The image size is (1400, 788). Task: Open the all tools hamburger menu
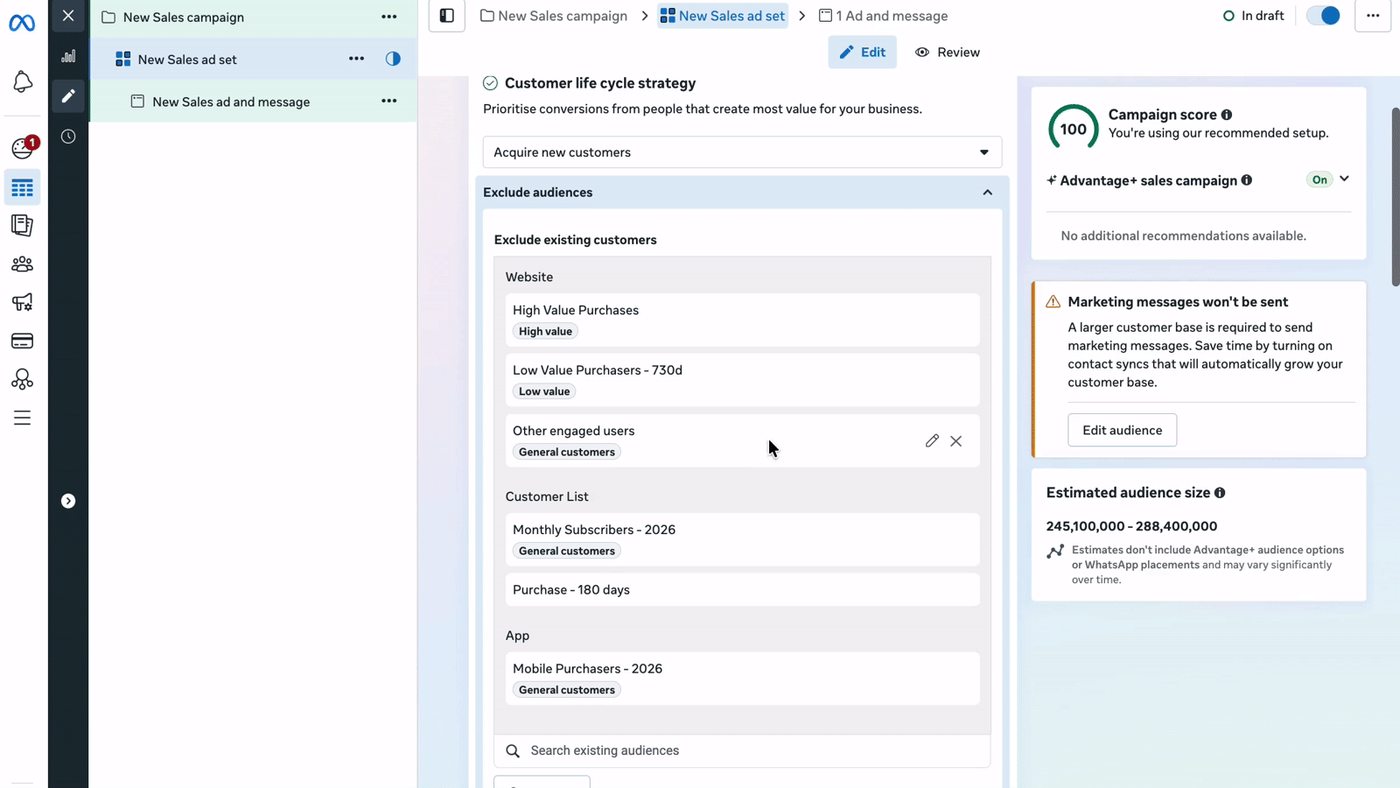pos(22,418)
